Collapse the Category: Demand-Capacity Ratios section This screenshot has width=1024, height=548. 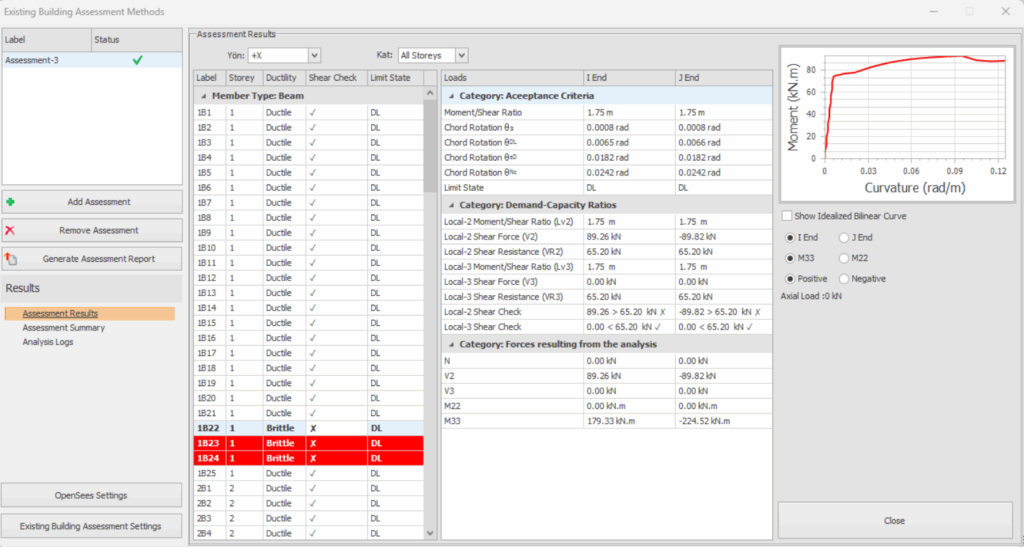tap(450, 206)
